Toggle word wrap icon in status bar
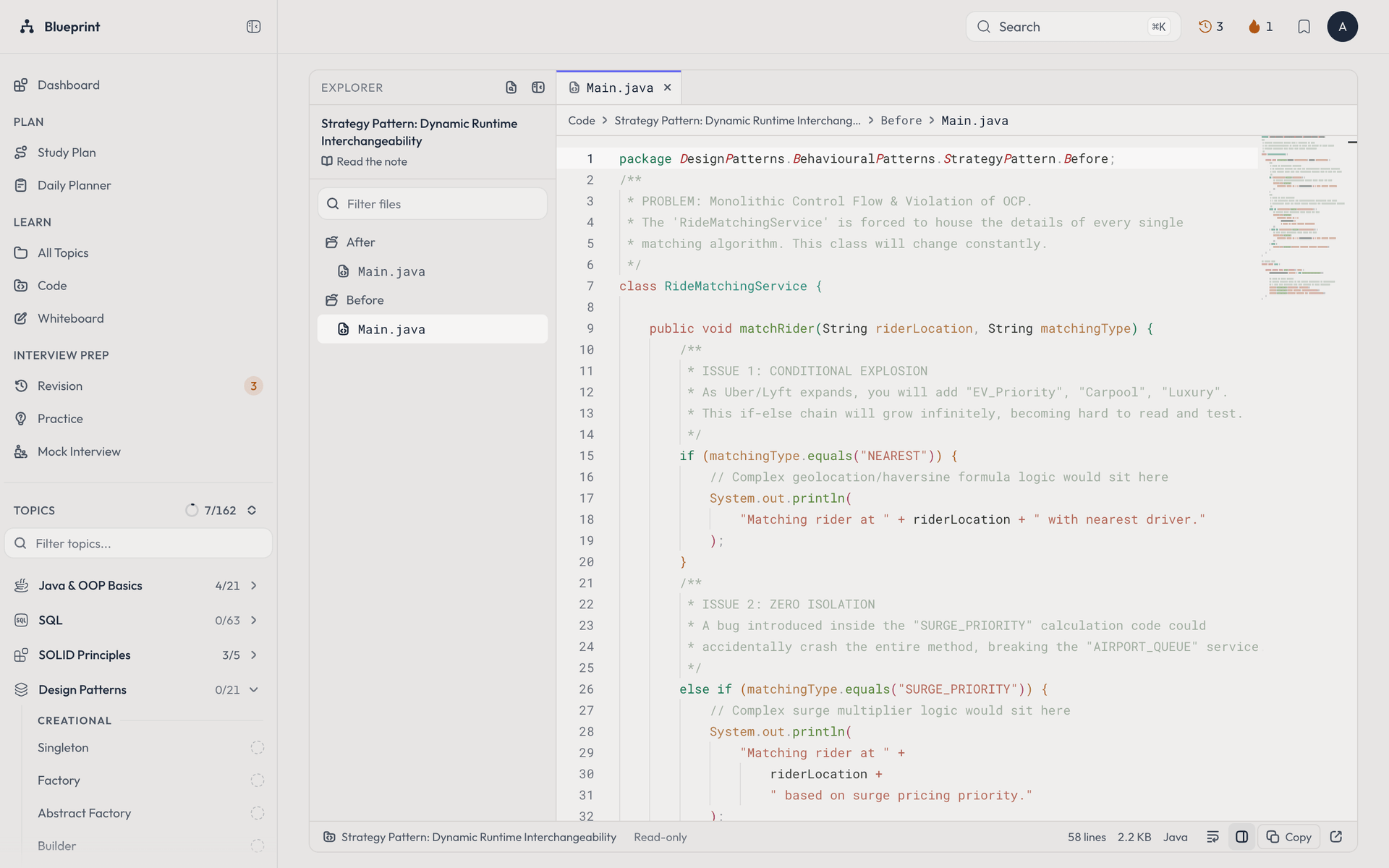The width and height of the screenshot is (1389, 868). click(1213, 837)
